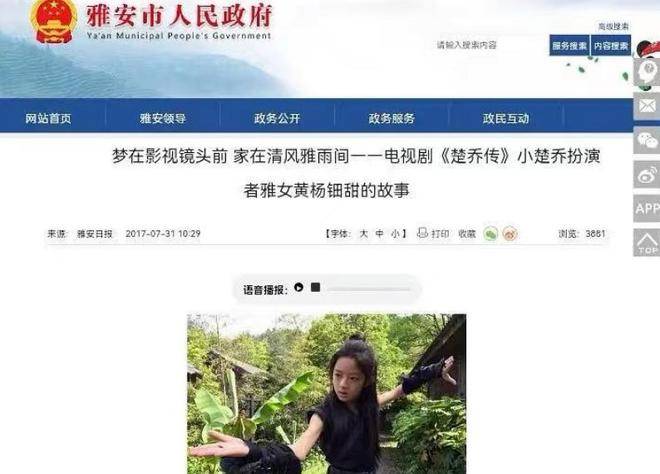
Task: Share article via green WeChat icon
Action: 490,234
